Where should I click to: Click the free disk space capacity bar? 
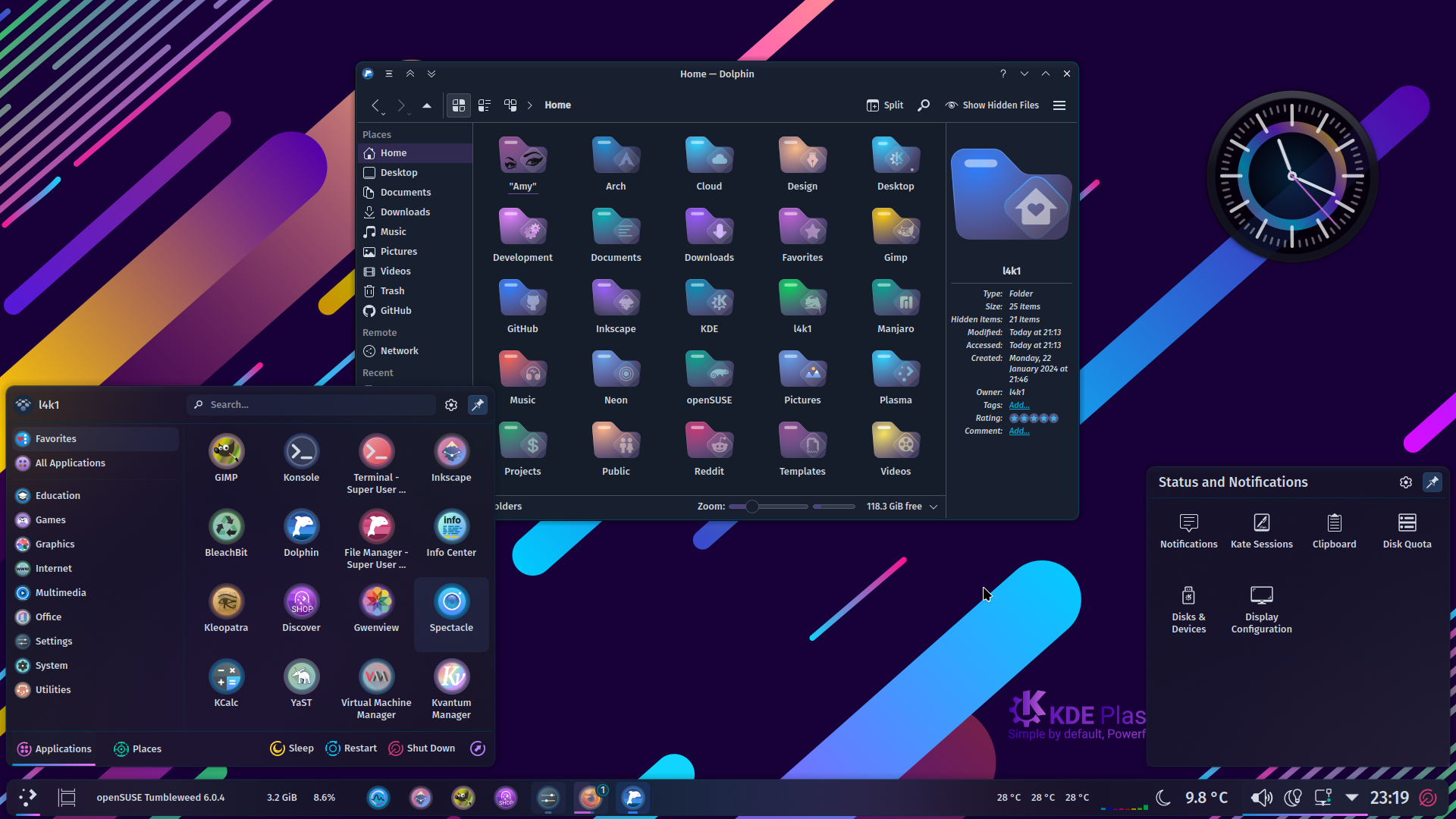coord(833,507)
